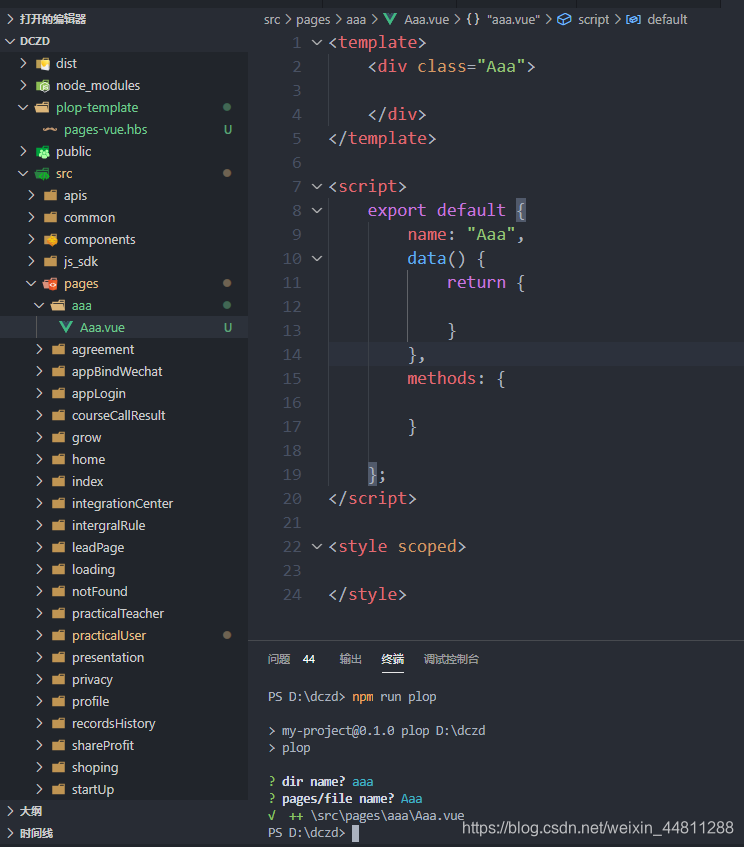Expand the 大纲 outline section
This screenshot has width=744, height=847.
(x=10, y=811)
